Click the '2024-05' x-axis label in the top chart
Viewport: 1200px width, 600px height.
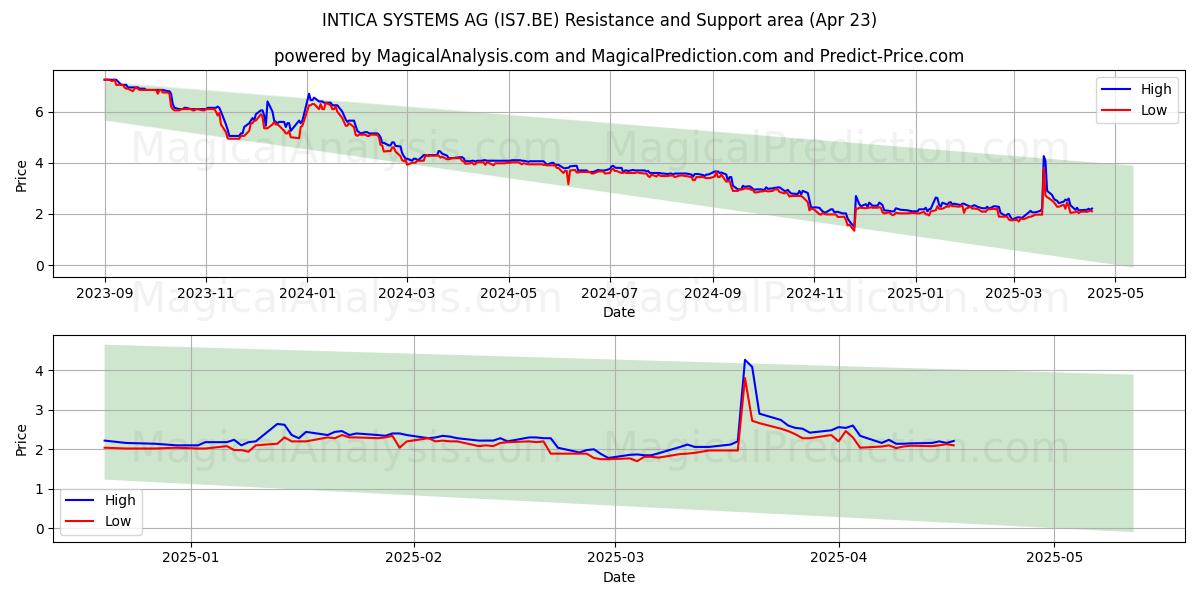[x=508, y=293]
